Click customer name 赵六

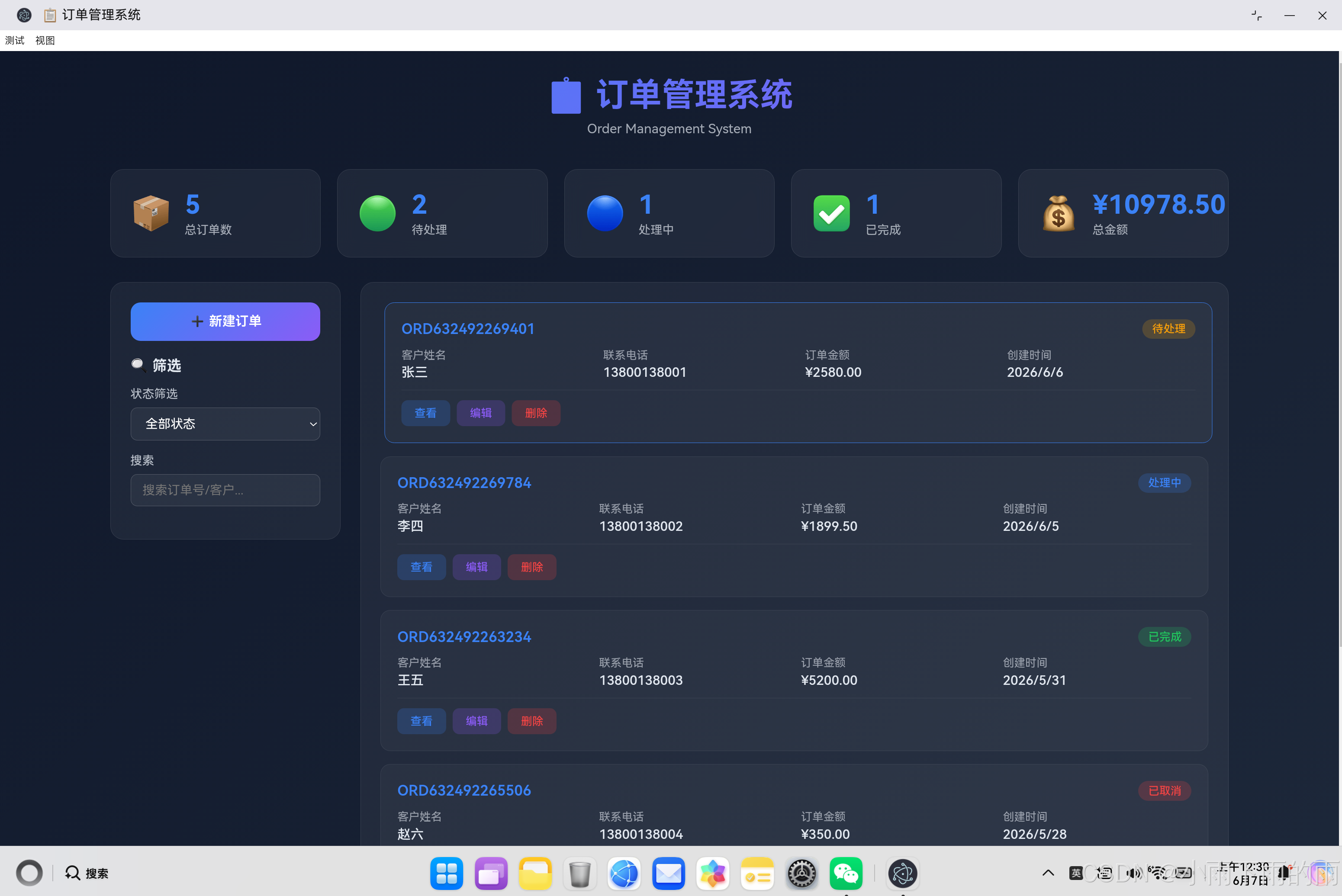pos(410,834)
